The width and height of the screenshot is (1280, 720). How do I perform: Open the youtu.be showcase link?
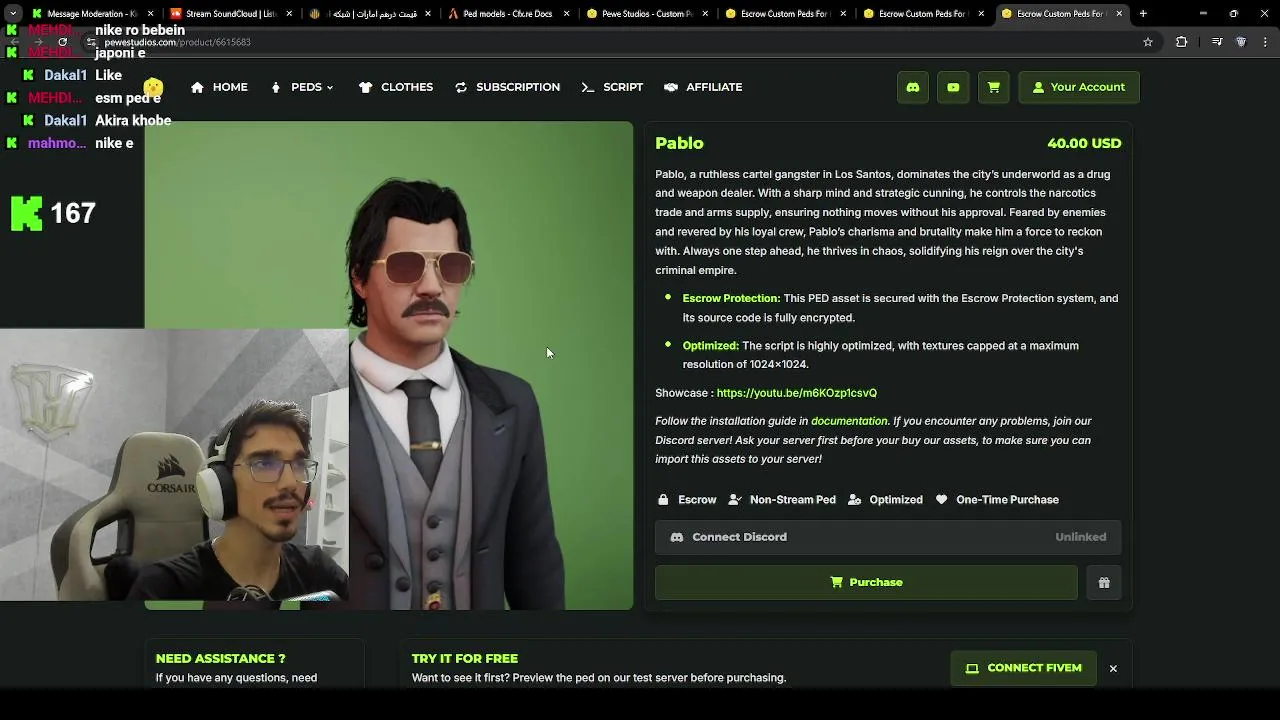coord(796,393)
